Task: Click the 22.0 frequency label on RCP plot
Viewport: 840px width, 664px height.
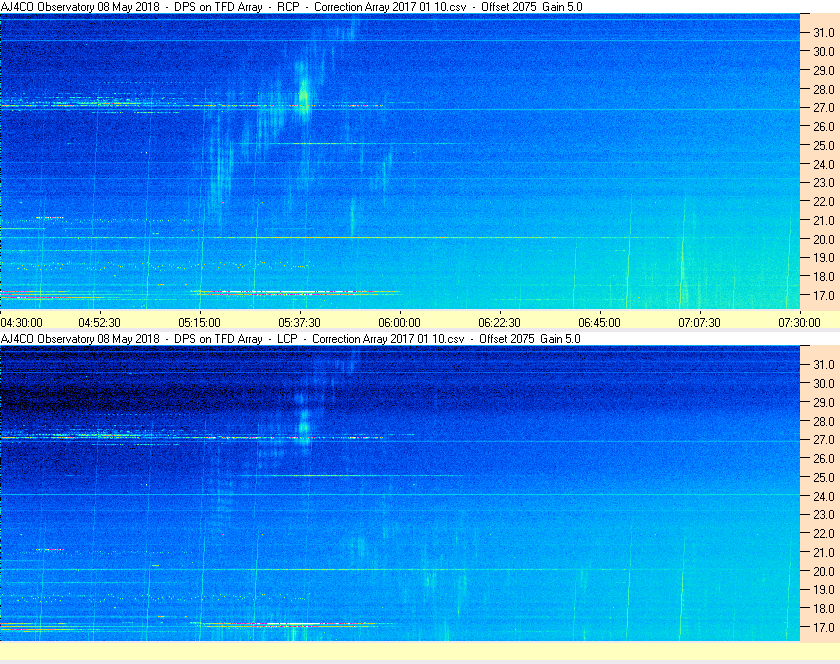Action: [x=824, y=202]
